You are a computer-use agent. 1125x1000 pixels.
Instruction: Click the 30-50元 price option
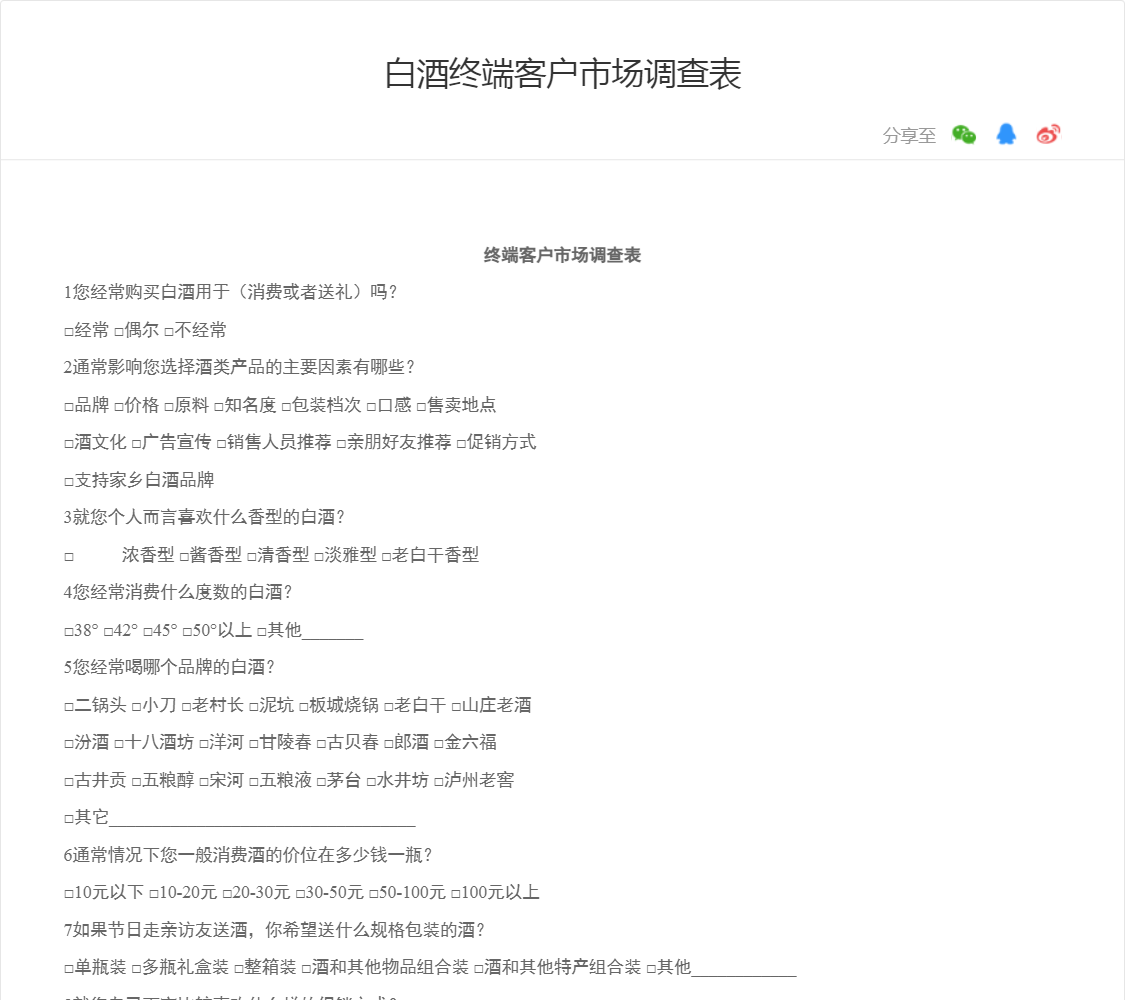click(x=329, y=892)
